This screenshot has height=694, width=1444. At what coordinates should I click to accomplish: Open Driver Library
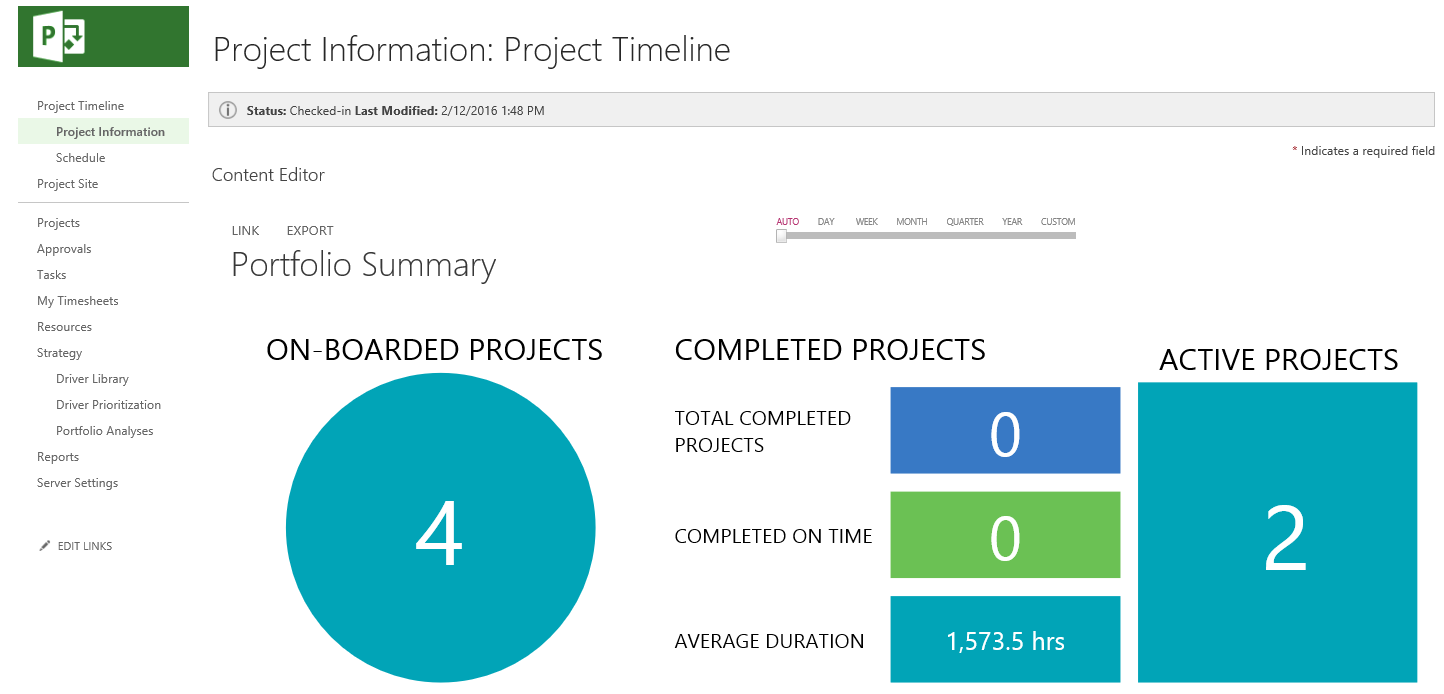pyautogui.click(x=92, y=379)
